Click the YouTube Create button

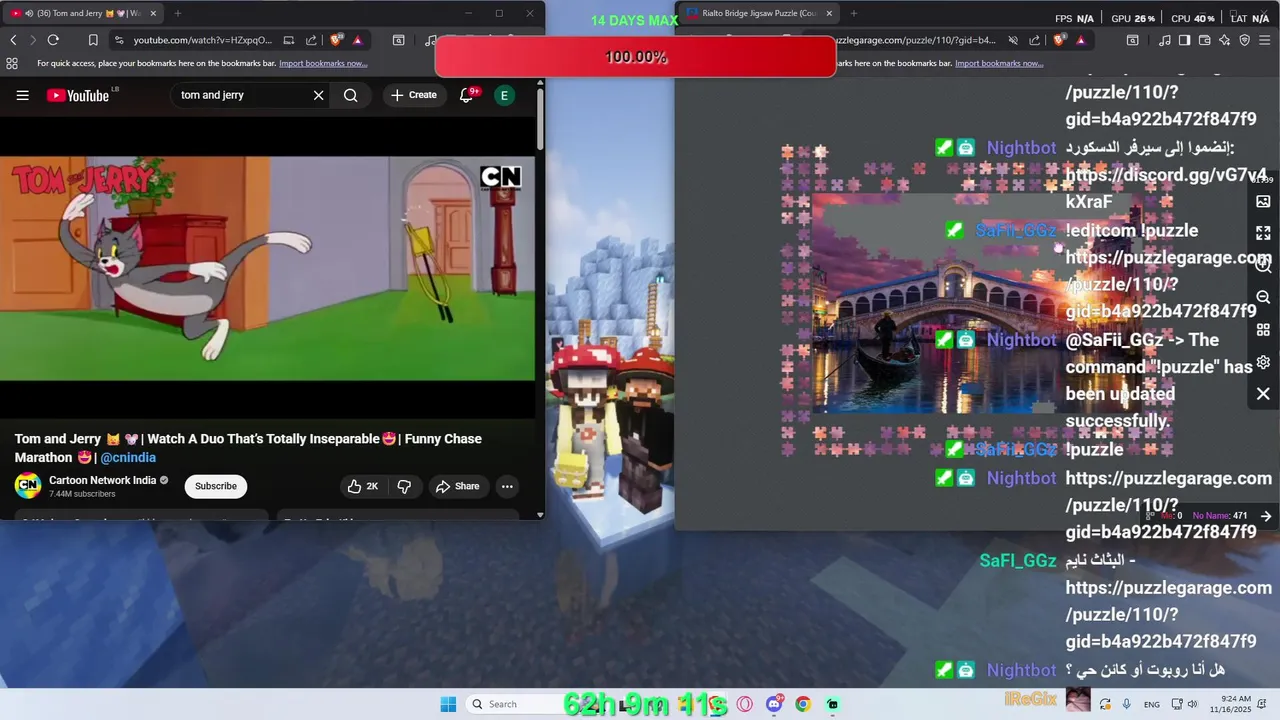pos(414,95)
